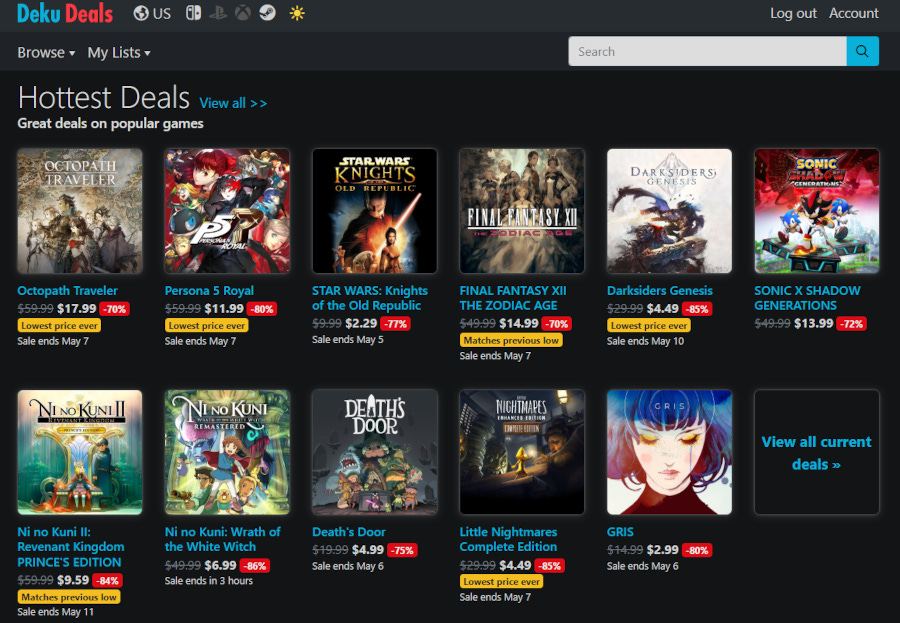The height and width of the screenshot is (623, 900).
Task: Click Octopath Traveler -70% discount badge
Action: tap(115, 309)
